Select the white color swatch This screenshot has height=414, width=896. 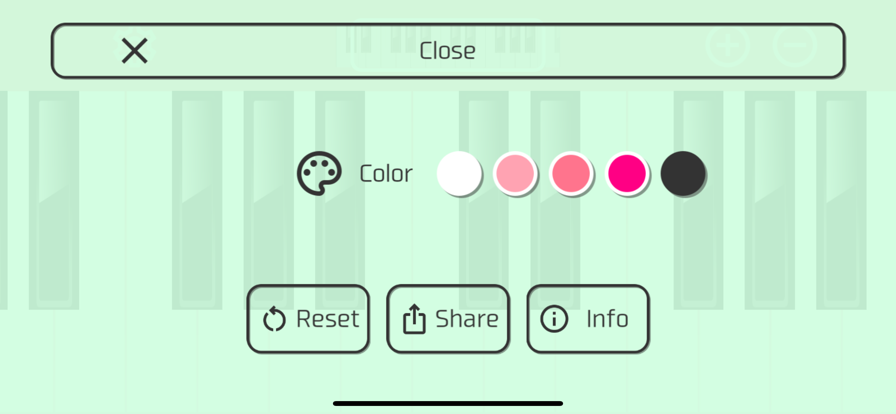pos(459,173)
